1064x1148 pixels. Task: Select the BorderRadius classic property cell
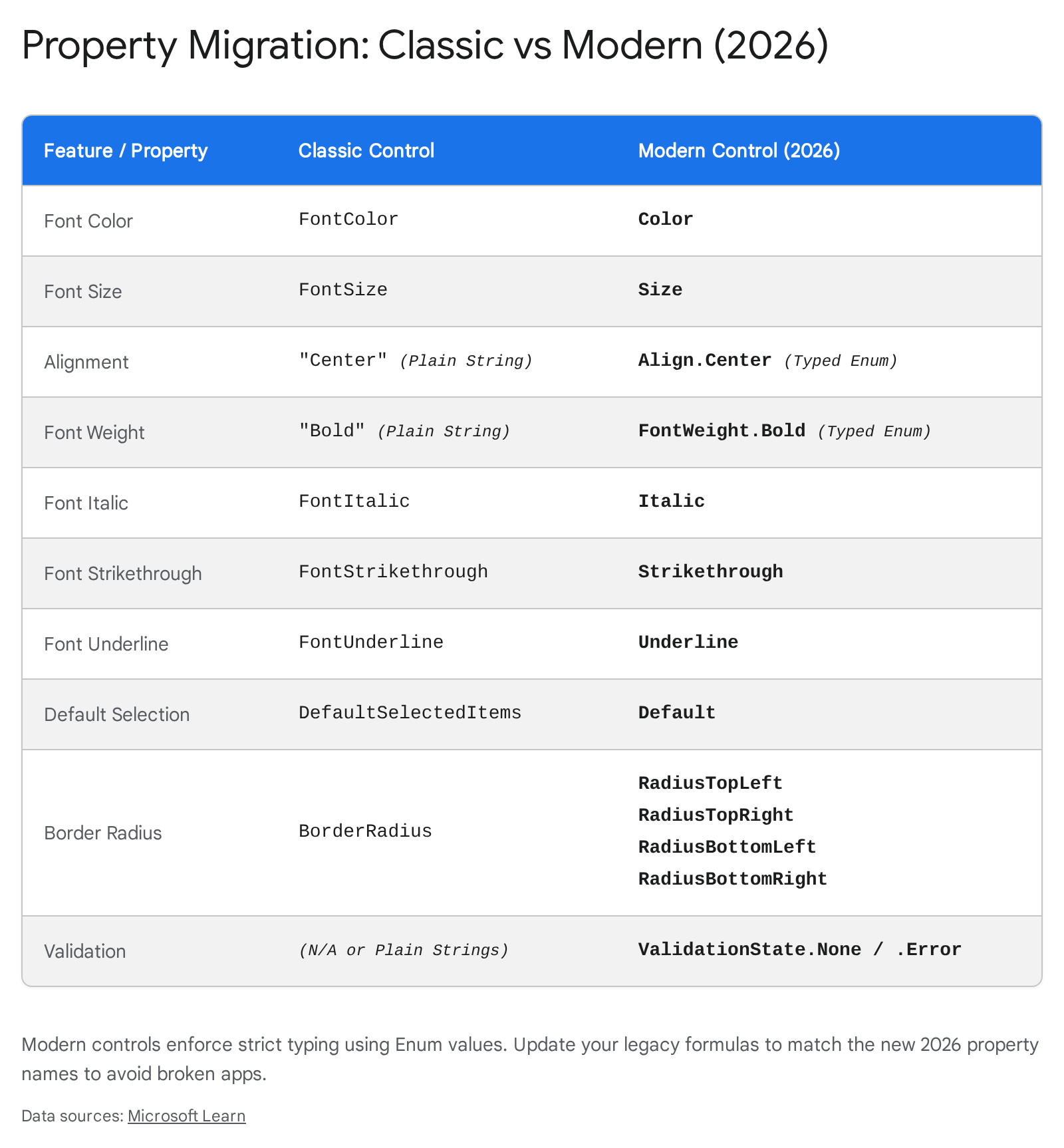365,831
